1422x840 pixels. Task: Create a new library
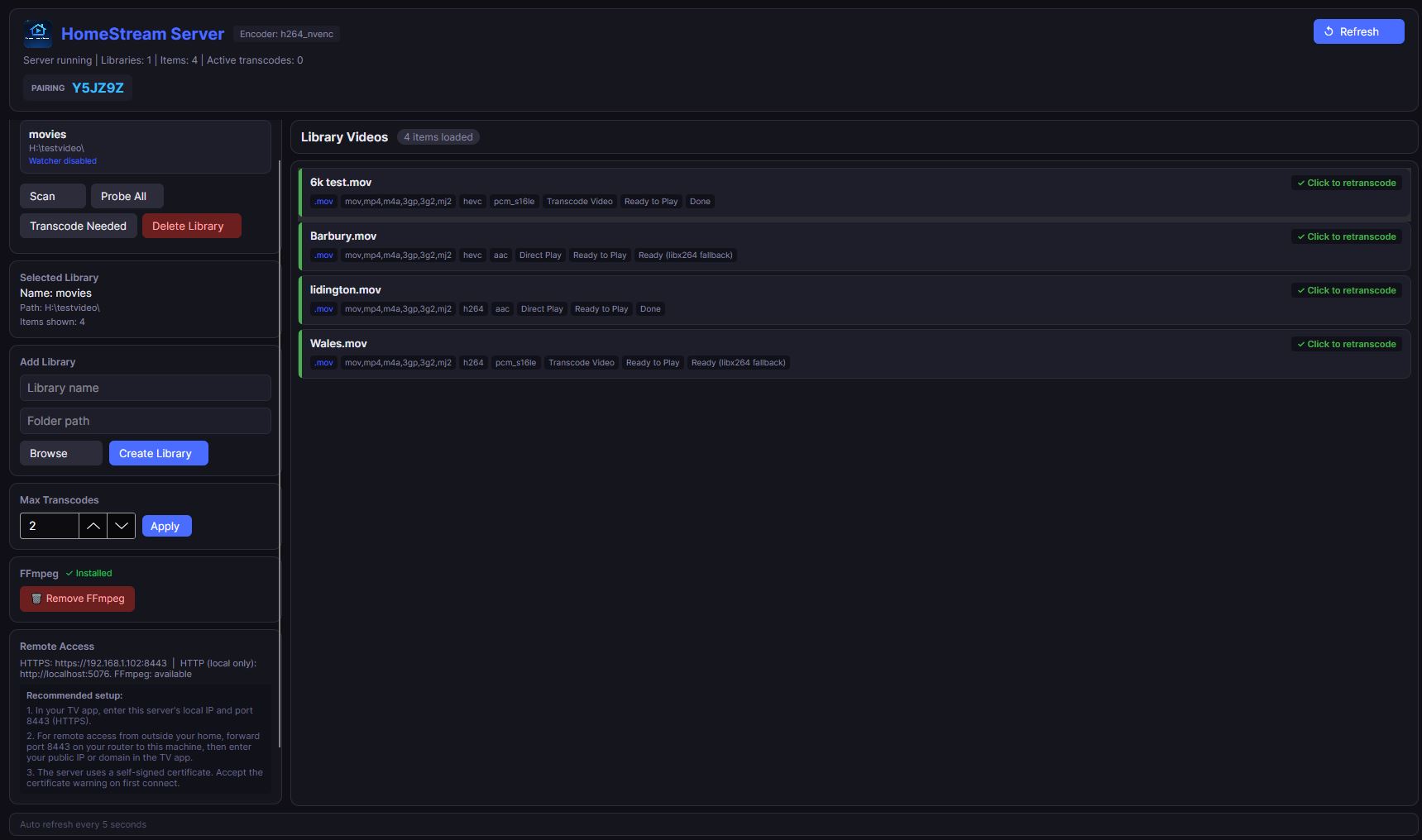tap(158, 453)
